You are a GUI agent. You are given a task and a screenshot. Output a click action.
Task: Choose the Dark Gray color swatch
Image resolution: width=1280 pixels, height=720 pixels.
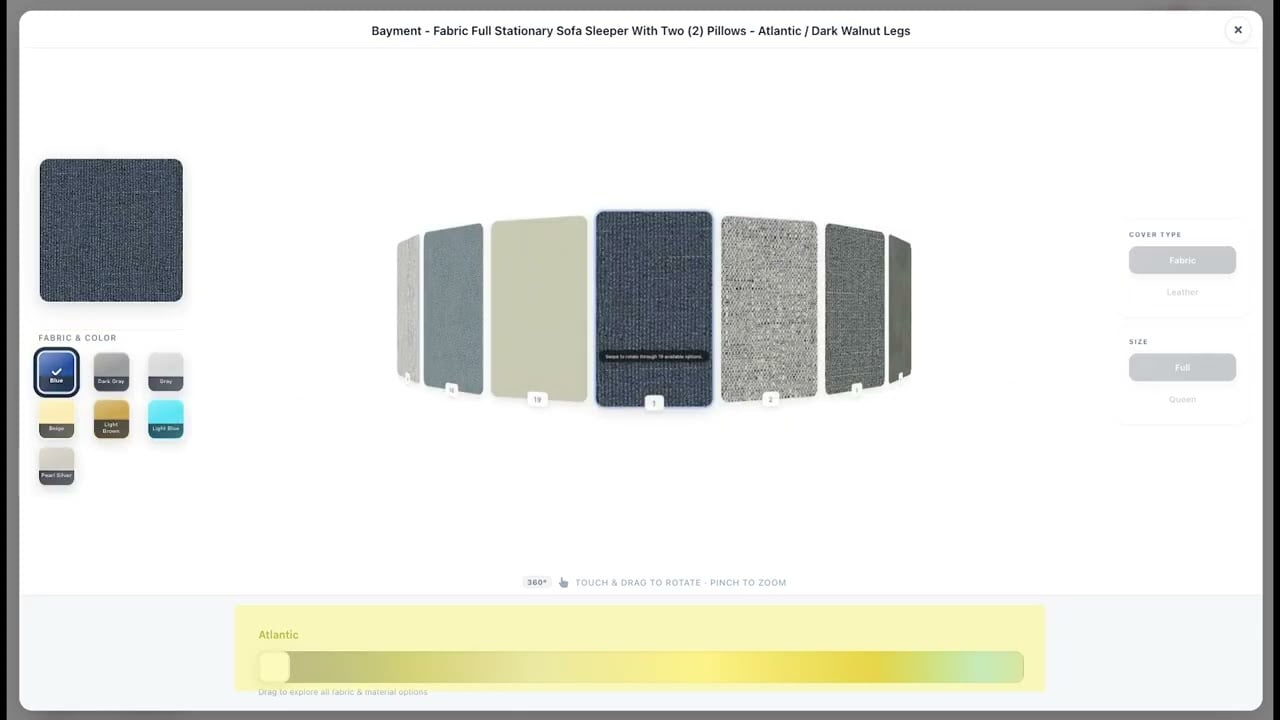[x=111, y=372]
